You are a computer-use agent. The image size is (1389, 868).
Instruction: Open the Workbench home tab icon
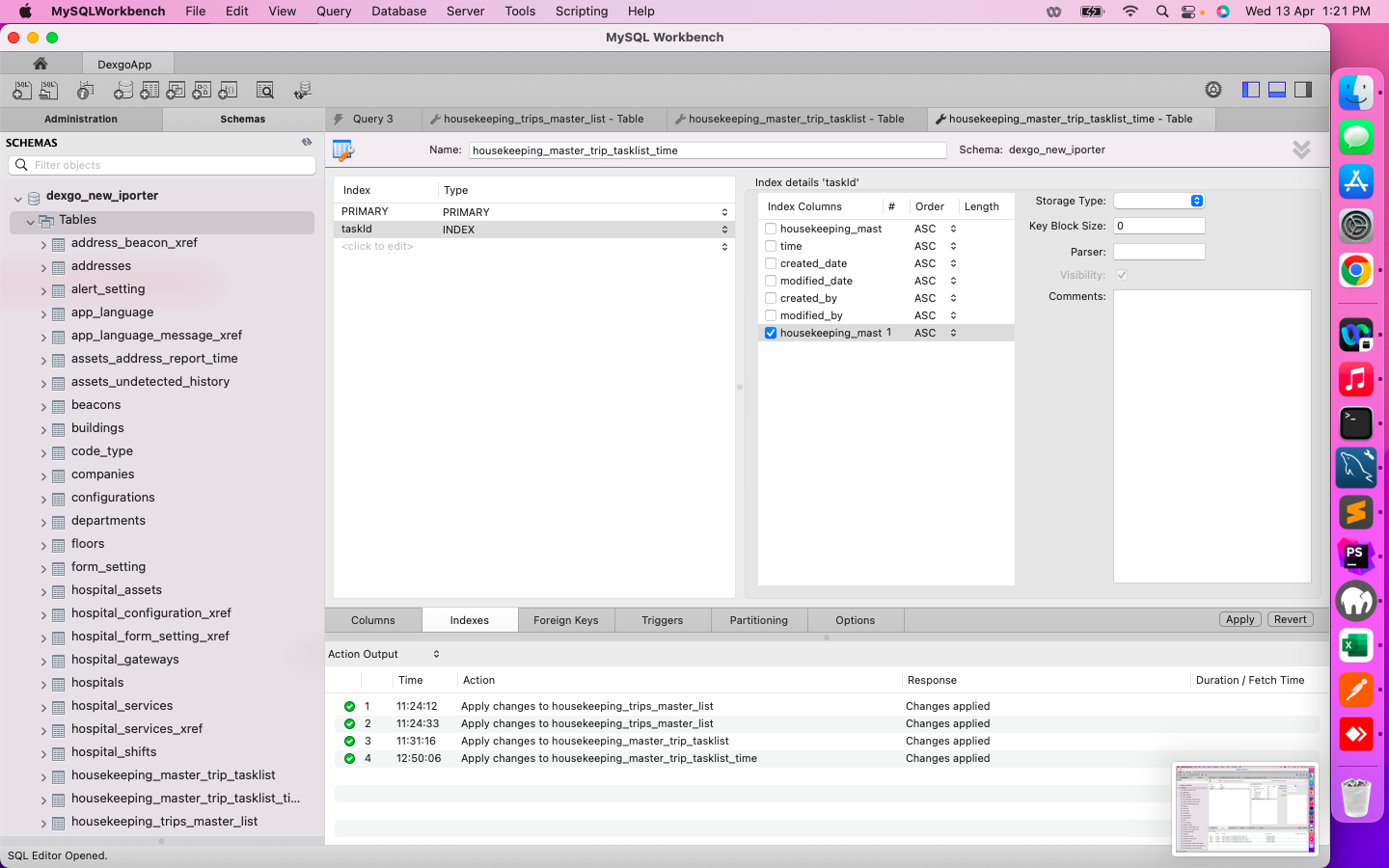click(41, 64)
